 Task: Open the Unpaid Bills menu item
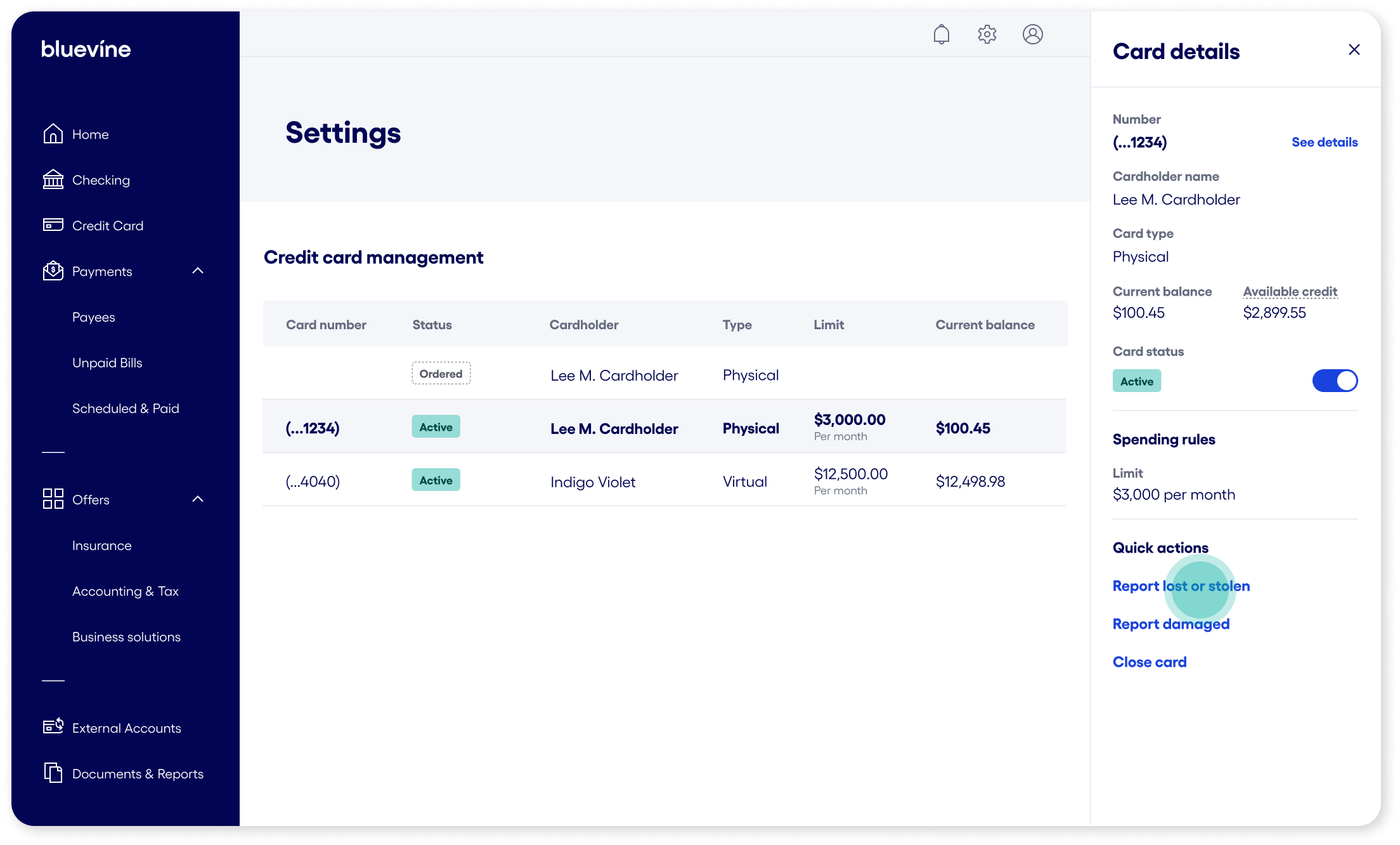tap(107, 363)
